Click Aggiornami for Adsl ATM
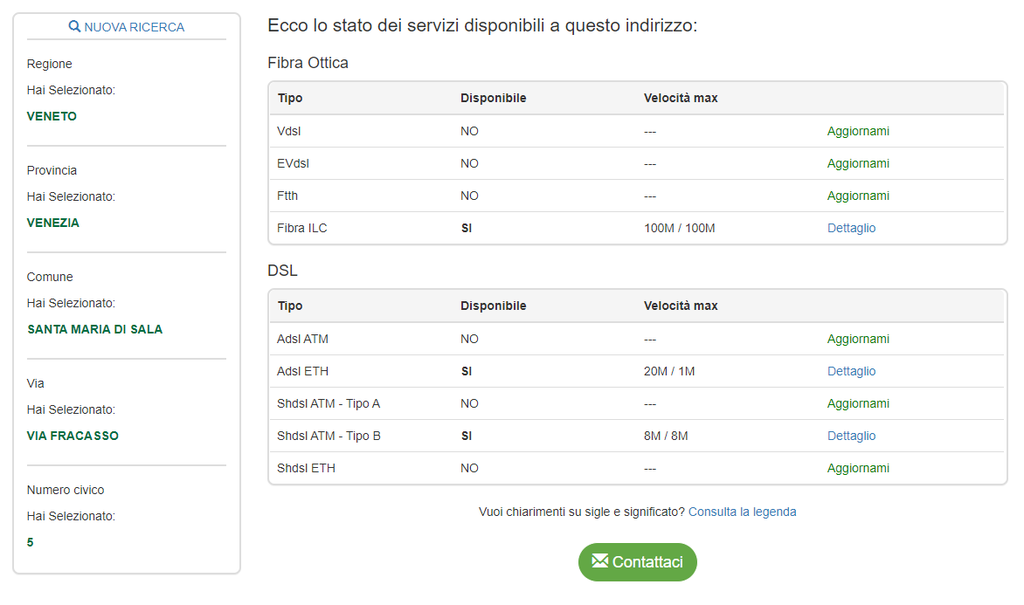 point(858,339)
